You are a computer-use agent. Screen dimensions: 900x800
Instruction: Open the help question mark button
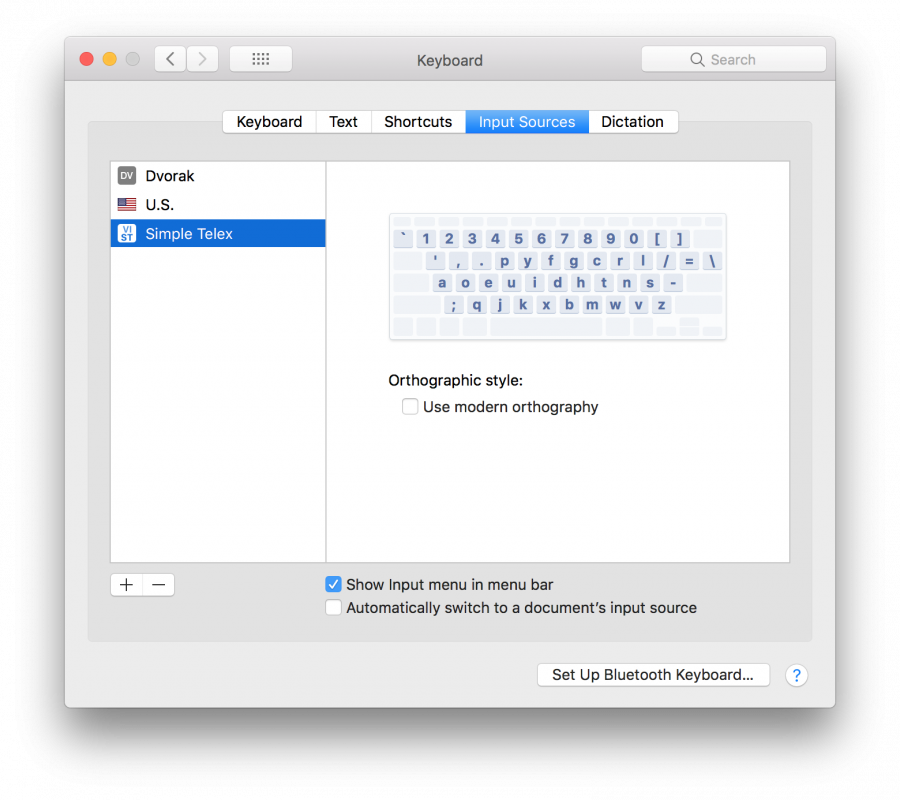coord(796,675)
